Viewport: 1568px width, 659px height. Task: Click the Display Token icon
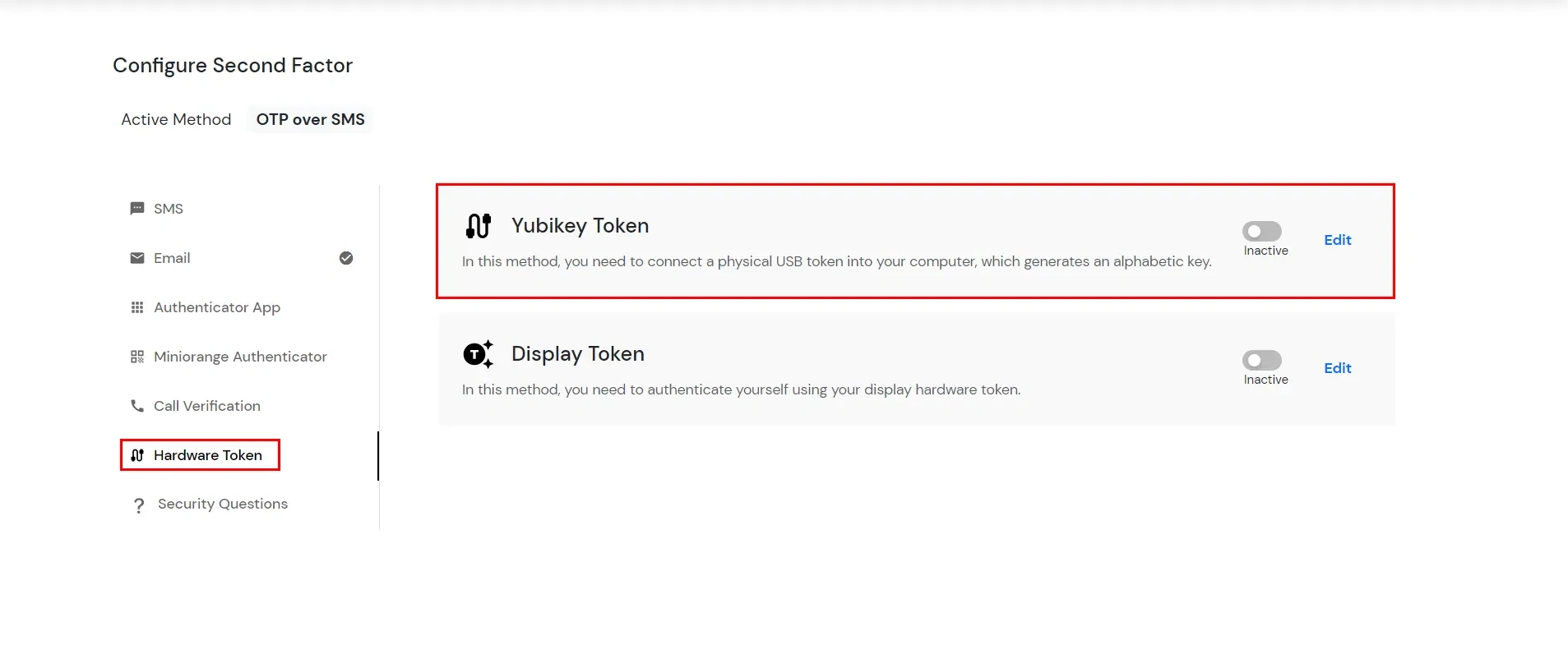tap(478, 354)
